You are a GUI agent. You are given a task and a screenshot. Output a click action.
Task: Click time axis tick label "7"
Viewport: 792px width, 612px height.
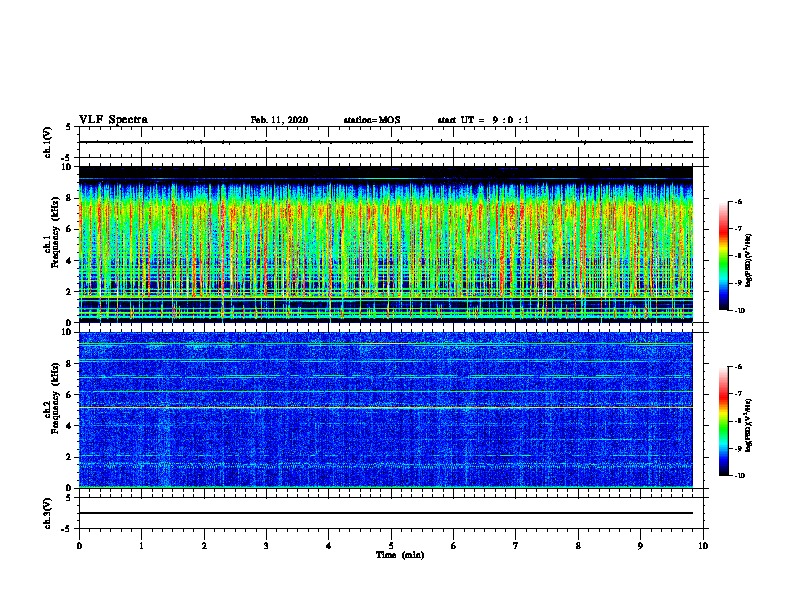(516, 546)
